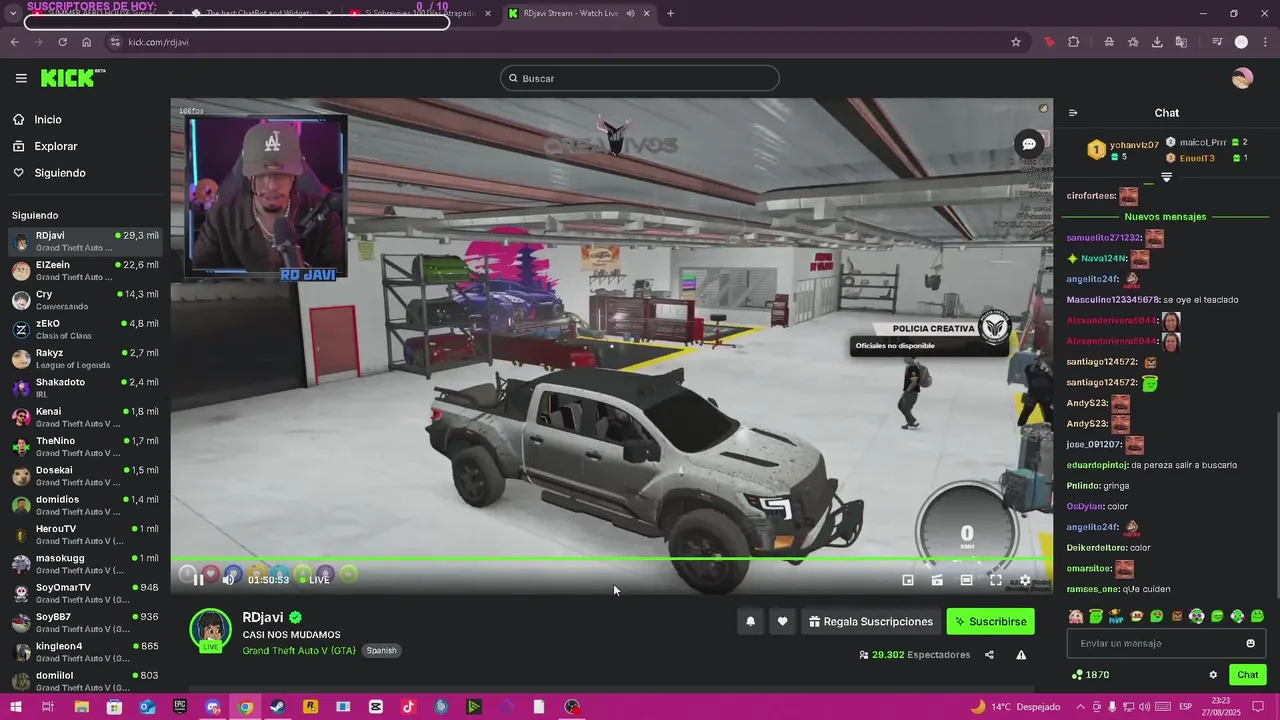This screenshot has height=720, width=1280.
Task: Select the first quick emote in chat
Action: point(1076,616)
